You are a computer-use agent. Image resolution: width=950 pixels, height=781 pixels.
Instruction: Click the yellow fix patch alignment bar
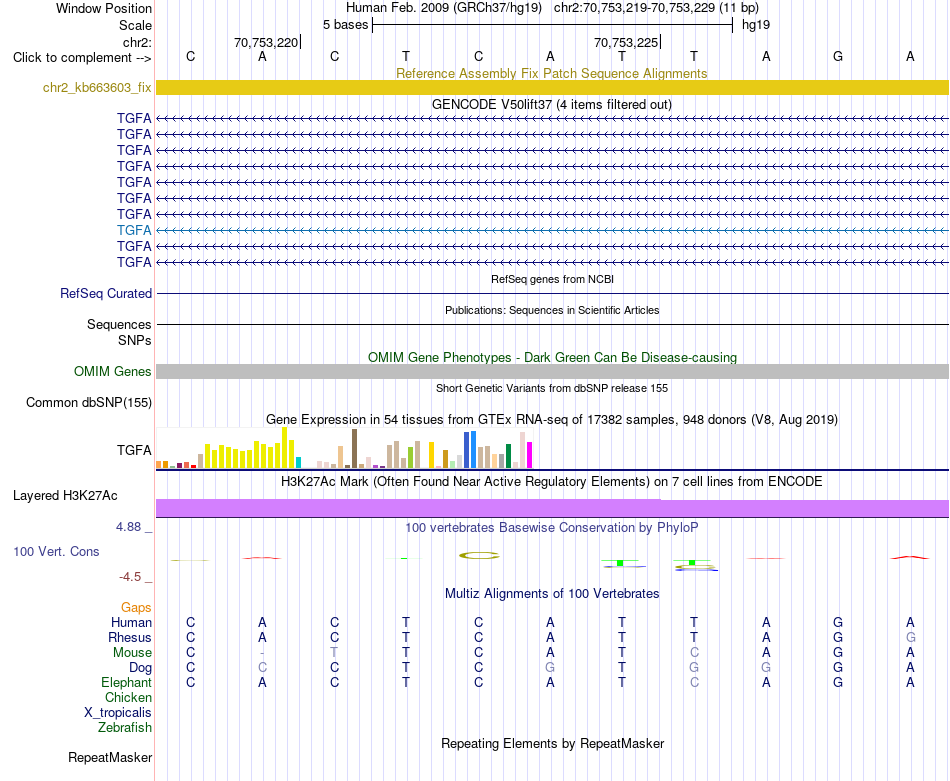point(552,87)
